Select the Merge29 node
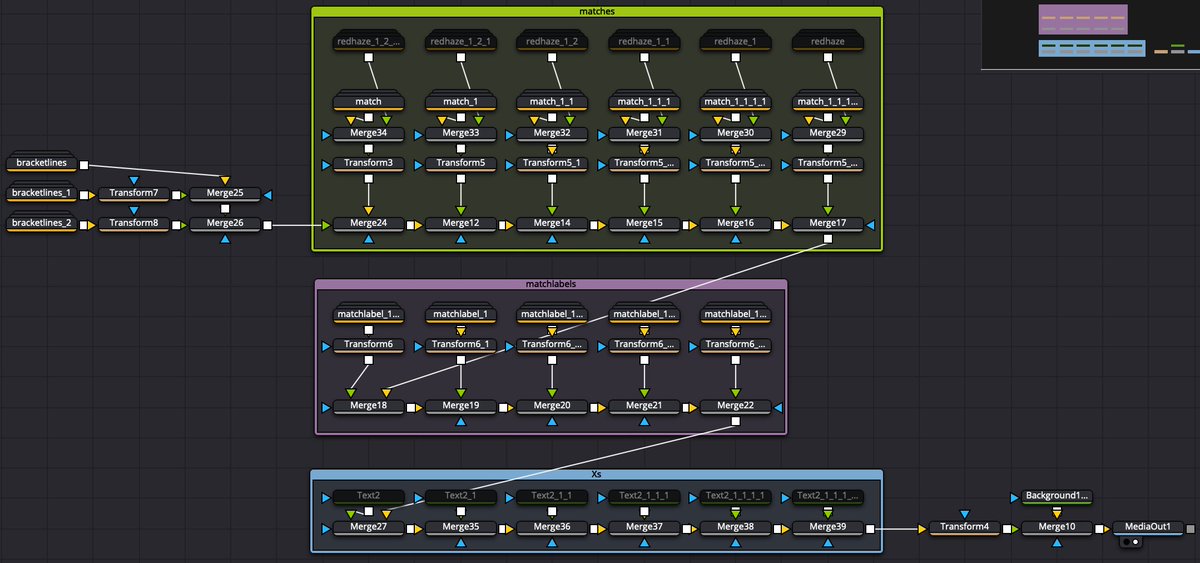 coord(827,133)
